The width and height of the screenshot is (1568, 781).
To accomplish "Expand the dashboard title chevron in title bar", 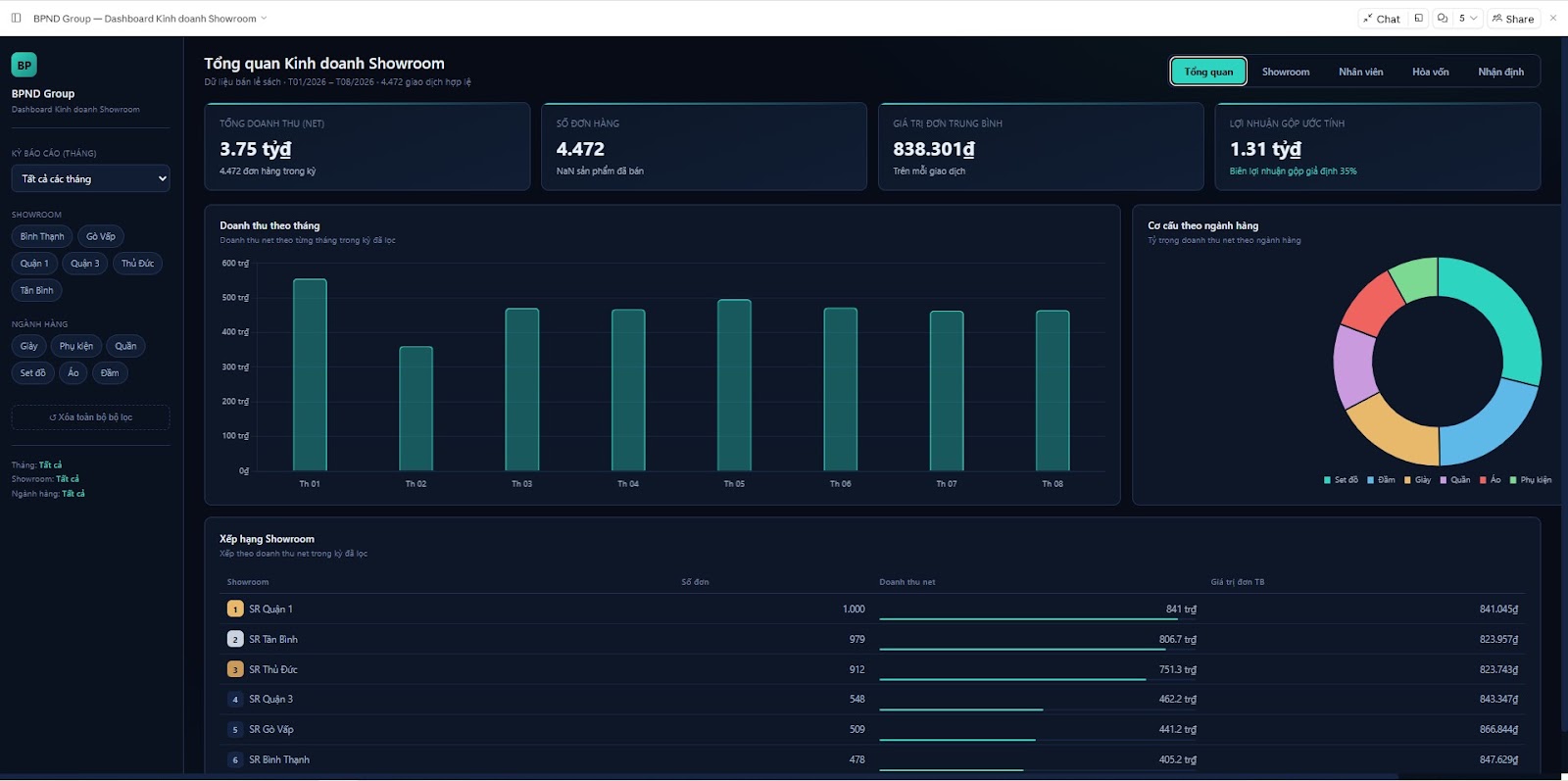I will (264, 18).
